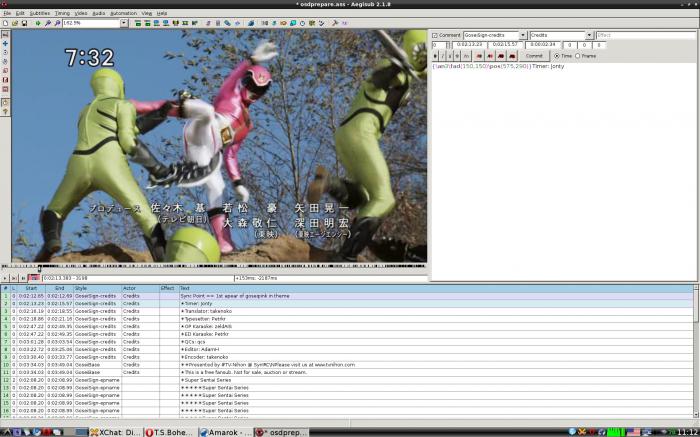Viewport: 700px width, 437px height.
Task: Open the video zoom percentage dropdown
Action: coord(124,23)
